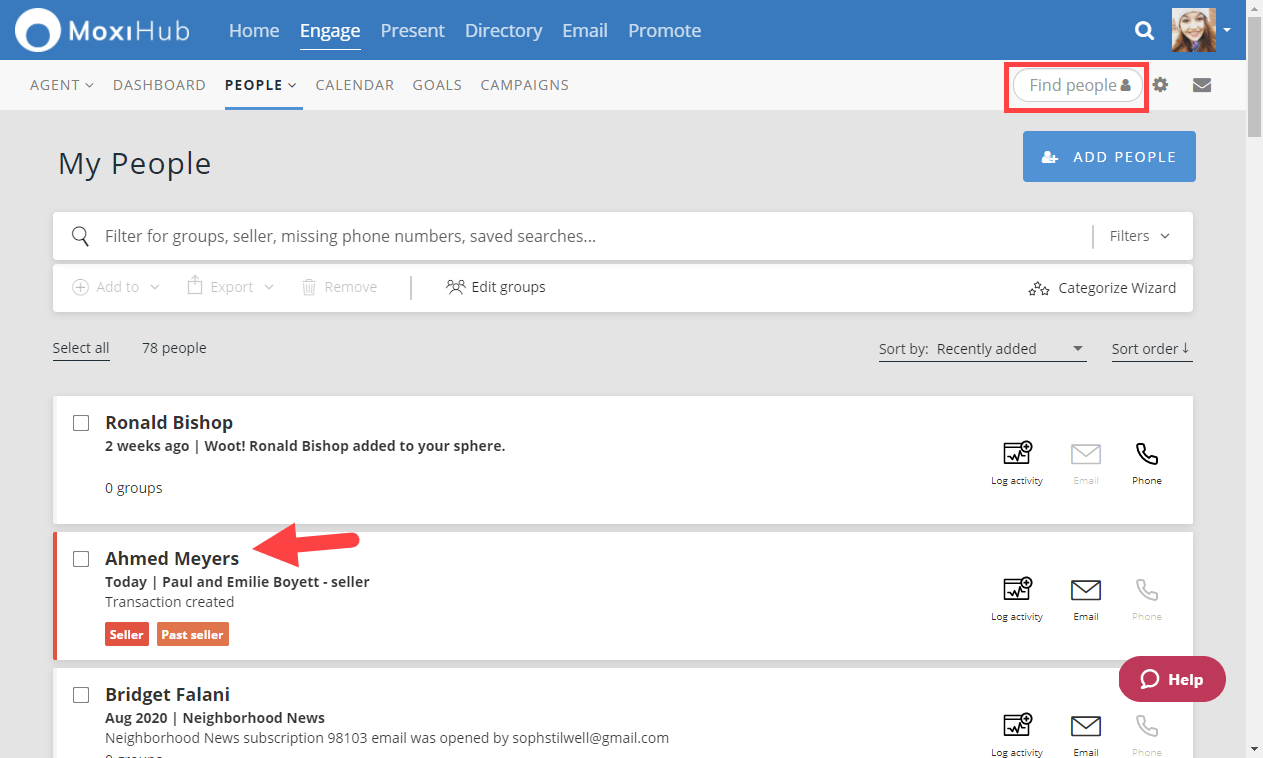Image resolution: width=1263 pixels, height=758 pixels.
Task: Email Ahmed Meyers using the envelope icon
Action: [x=1086, y=595]
